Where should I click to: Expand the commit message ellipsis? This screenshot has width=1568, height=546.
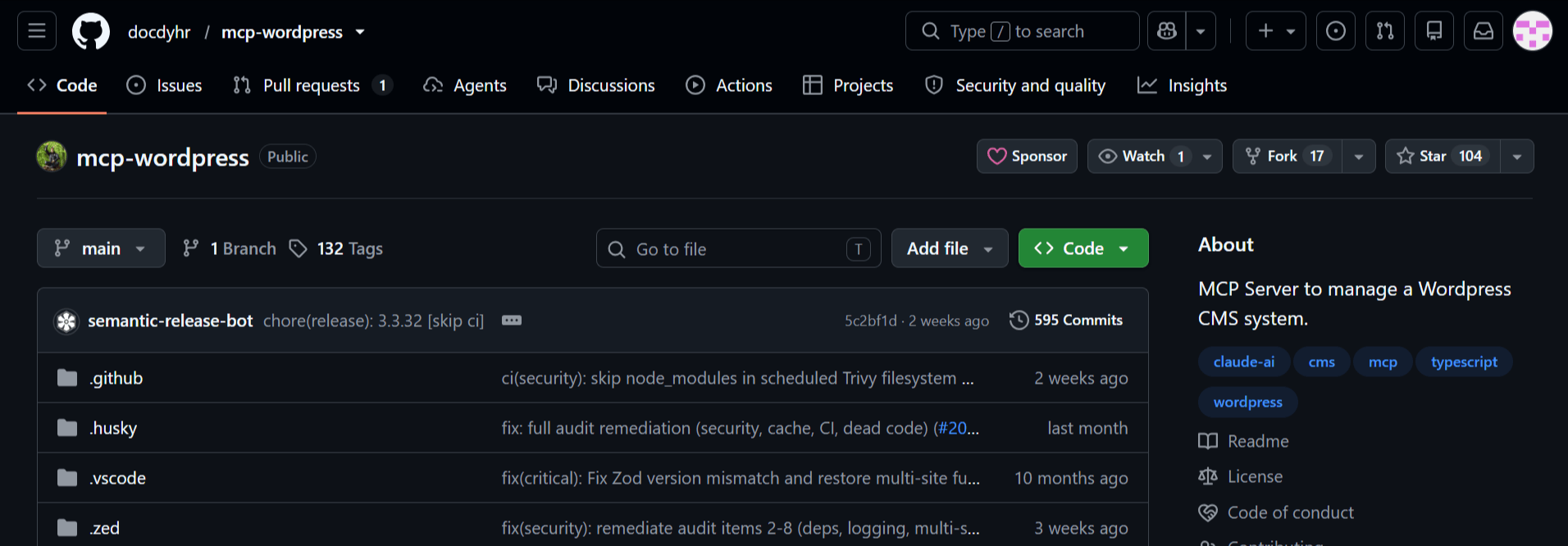(512, 320)
